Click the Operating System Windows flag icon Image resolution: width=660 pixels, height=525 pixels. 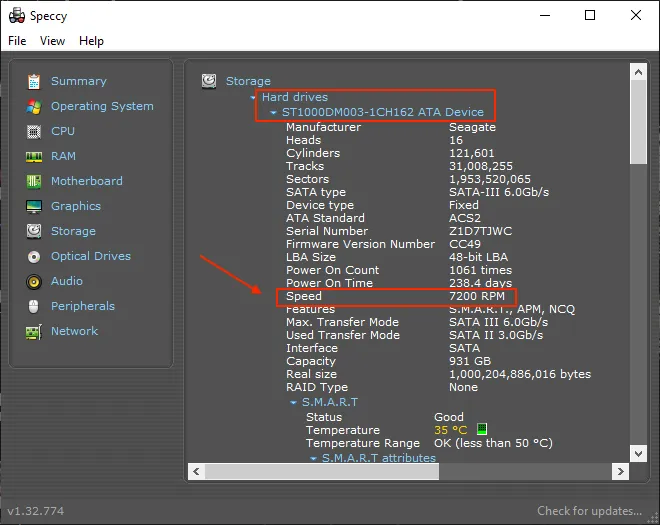pyautogui.click(x=34, y=106)
